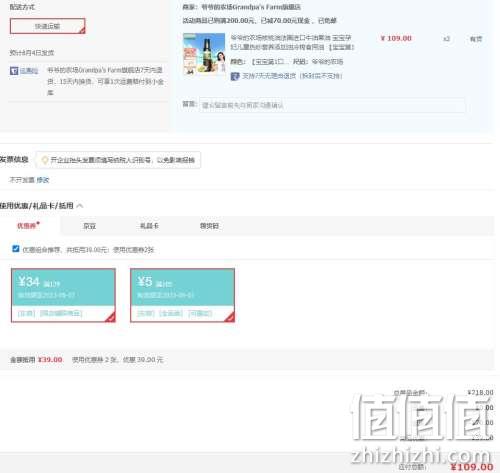The width and height of the screenshot is (500, 473).
Task: Click the checkmark corner on ¥34 coupon
Action: pyautogui.click(x=111, y=318)
